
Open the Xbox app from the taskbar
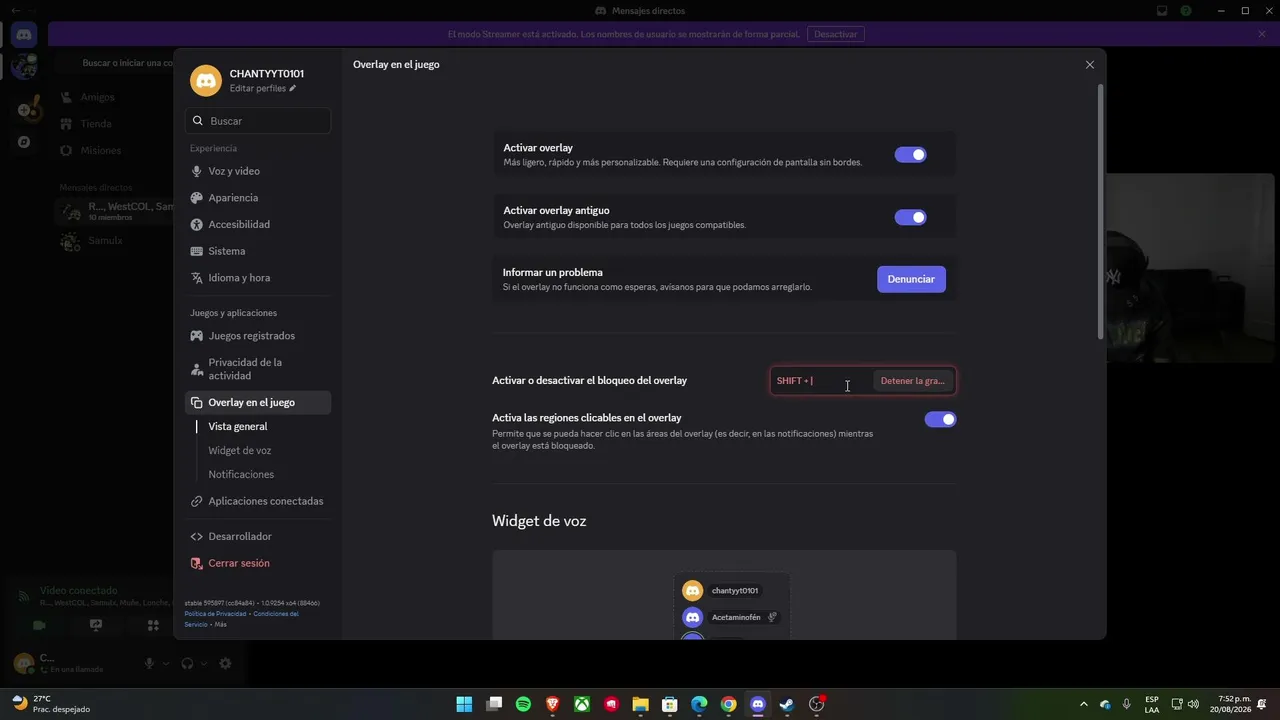click(582, 704)
